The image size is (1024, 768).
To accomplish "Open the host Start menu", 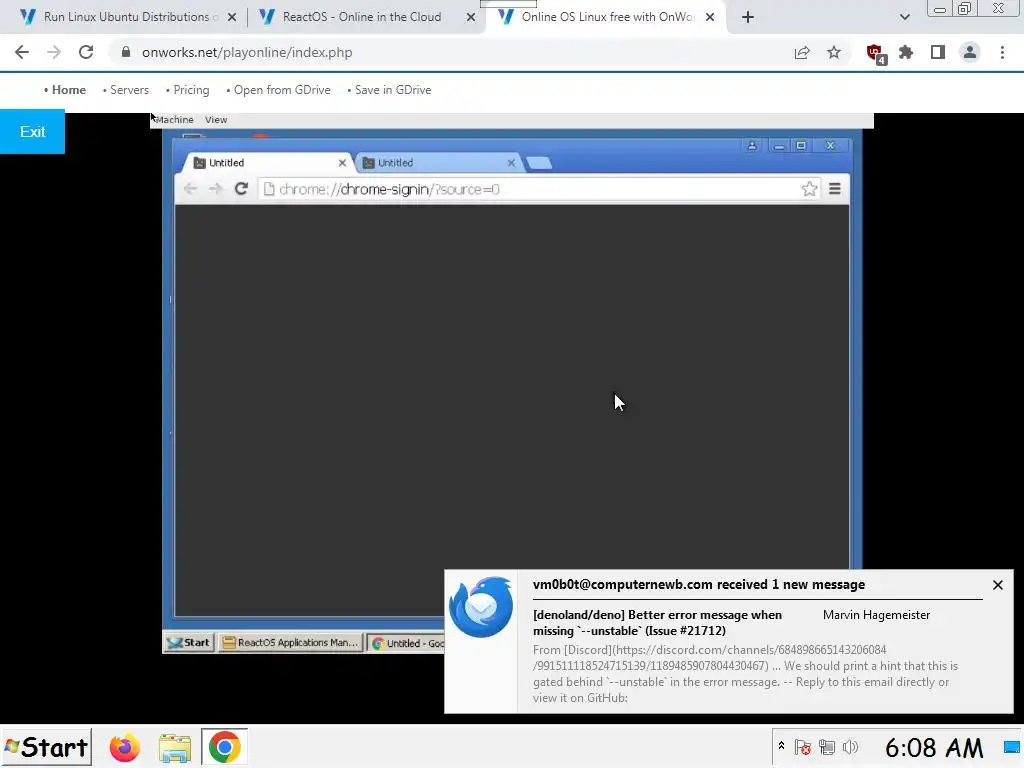I will (46, 747).
